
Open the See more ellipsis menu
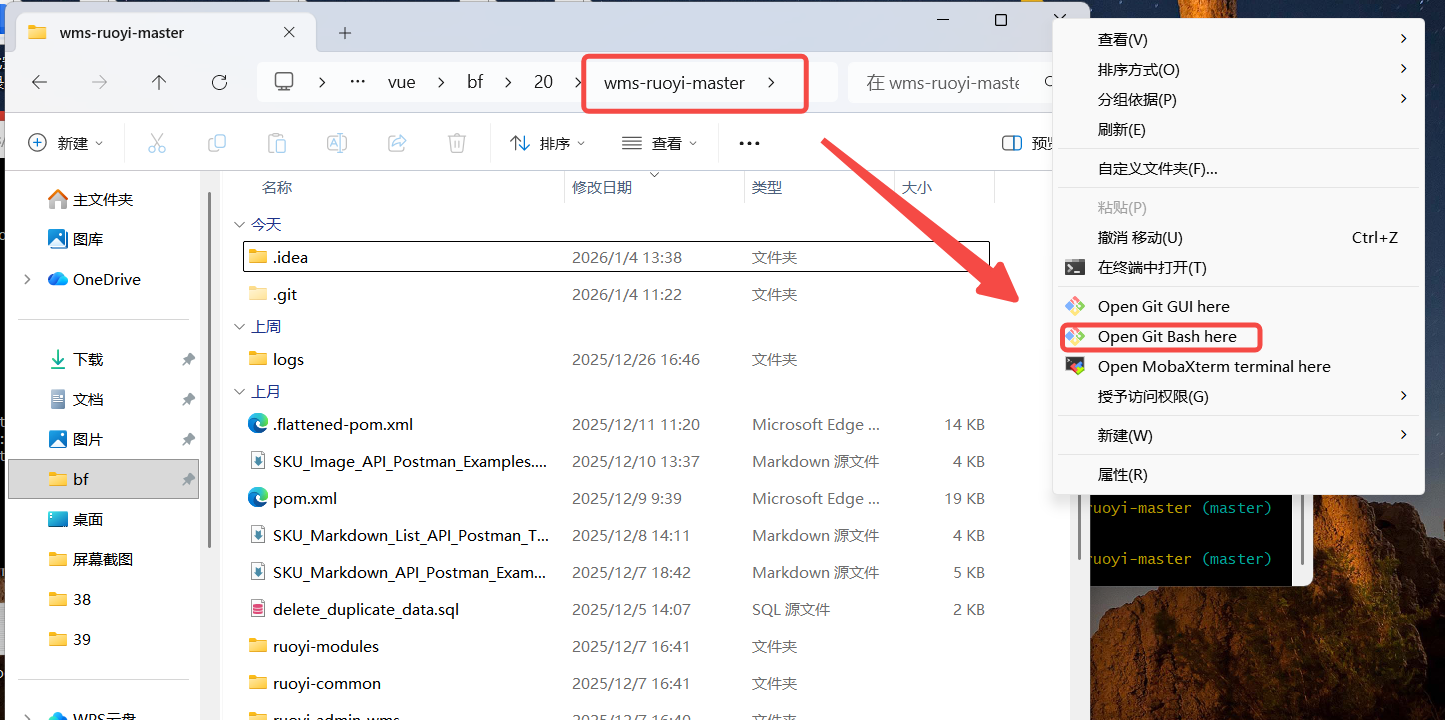(749, 143)
